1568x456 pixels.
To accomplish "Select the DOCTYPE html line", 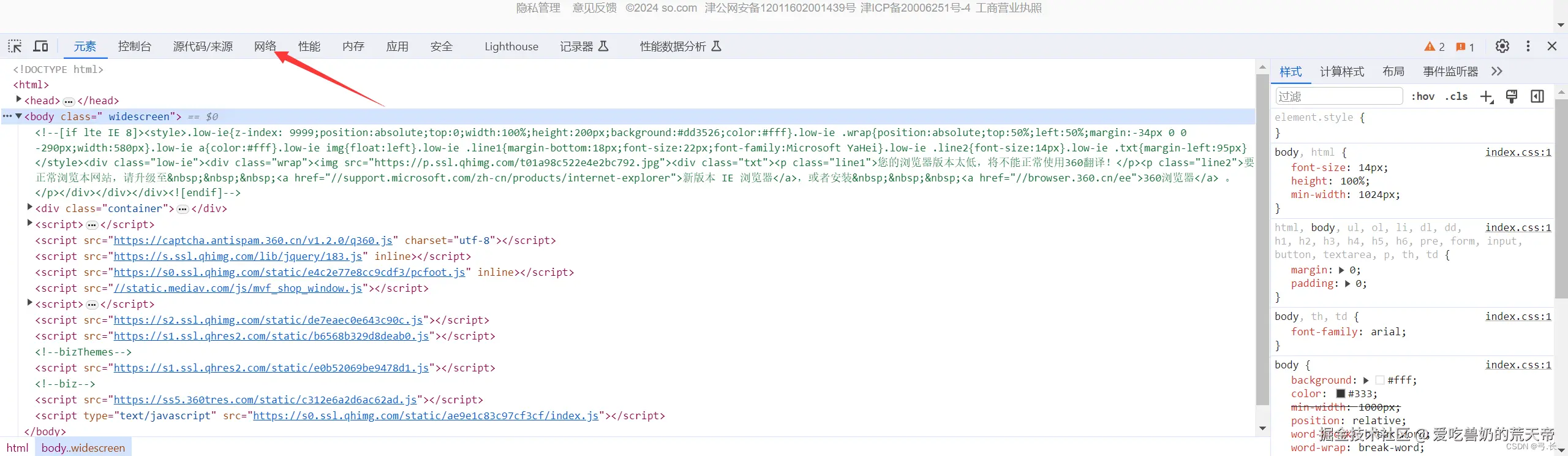I will (x=58, y=69).
